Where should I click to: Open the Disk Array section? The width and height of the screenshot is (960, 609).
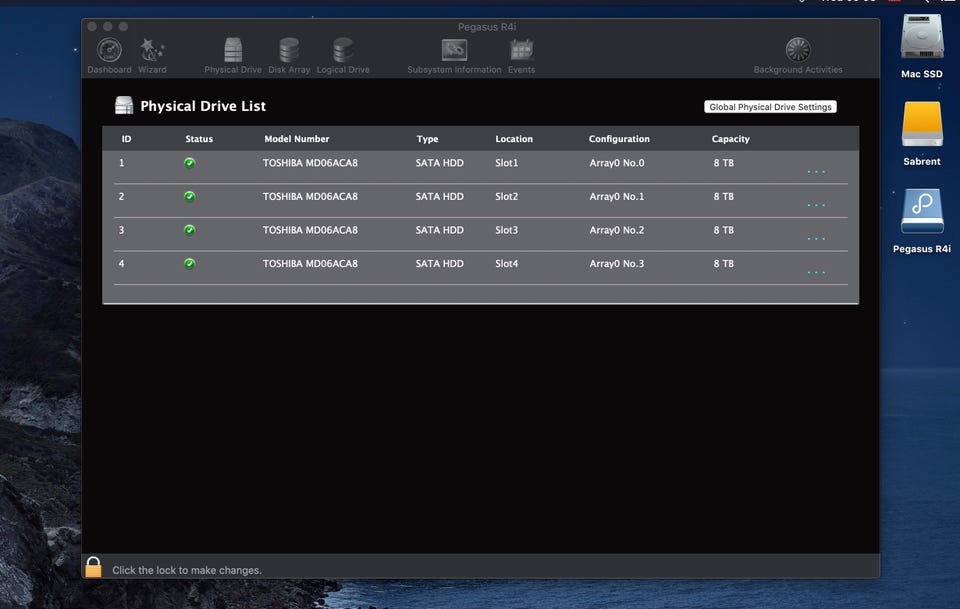[289, 52]
